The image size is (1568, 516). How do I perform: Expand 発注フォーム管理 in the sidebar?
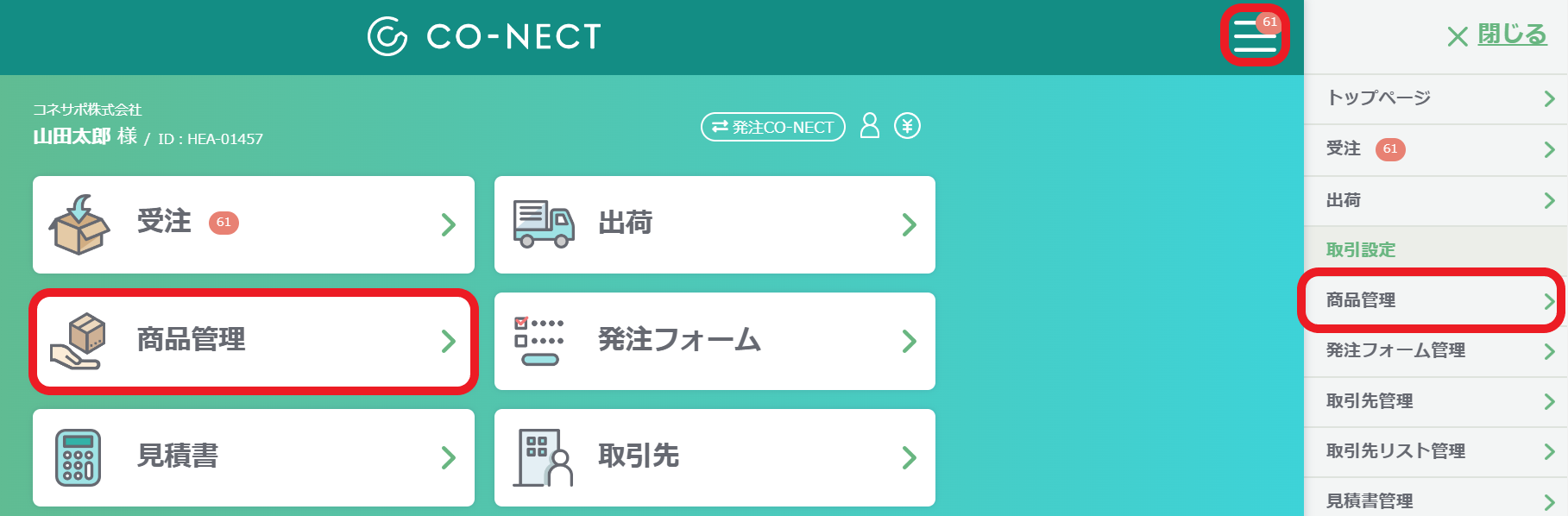(x=1433, y=352)
